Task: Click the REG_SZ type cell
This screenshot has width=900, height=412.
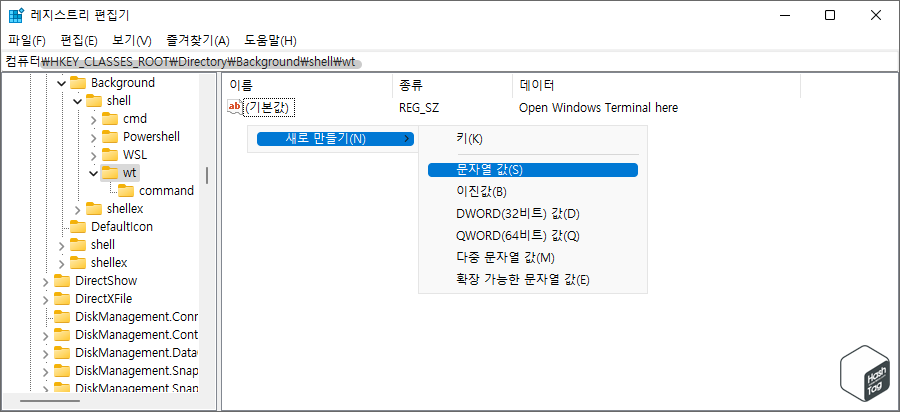Action: (419, 107)
